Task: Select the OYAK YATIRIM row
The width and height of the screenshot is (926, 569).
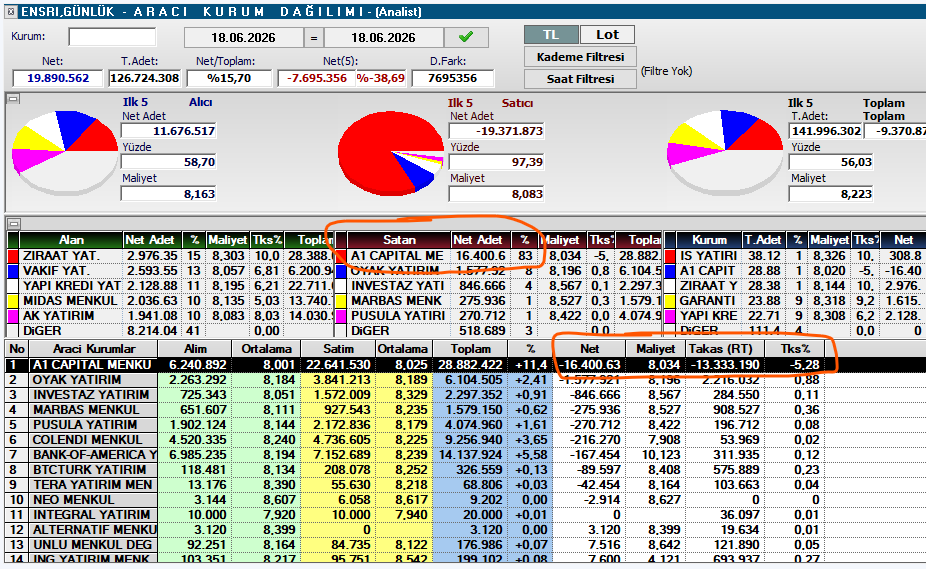Action: (x=413, y=380)
